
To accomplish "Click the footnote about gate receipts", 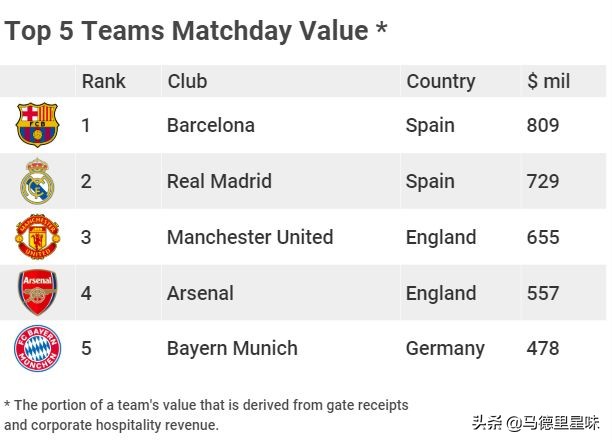I will [206, 415].
